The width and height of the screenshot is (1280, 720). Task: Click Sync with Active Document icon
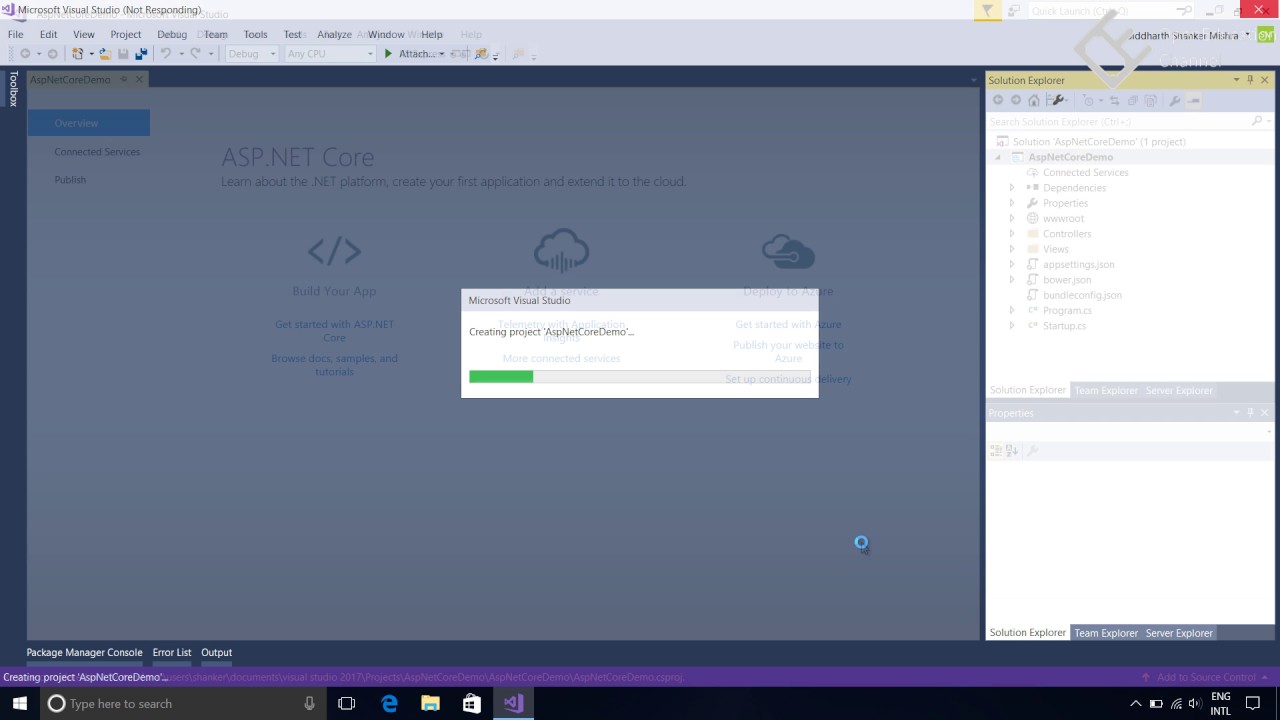point(1114,100)
